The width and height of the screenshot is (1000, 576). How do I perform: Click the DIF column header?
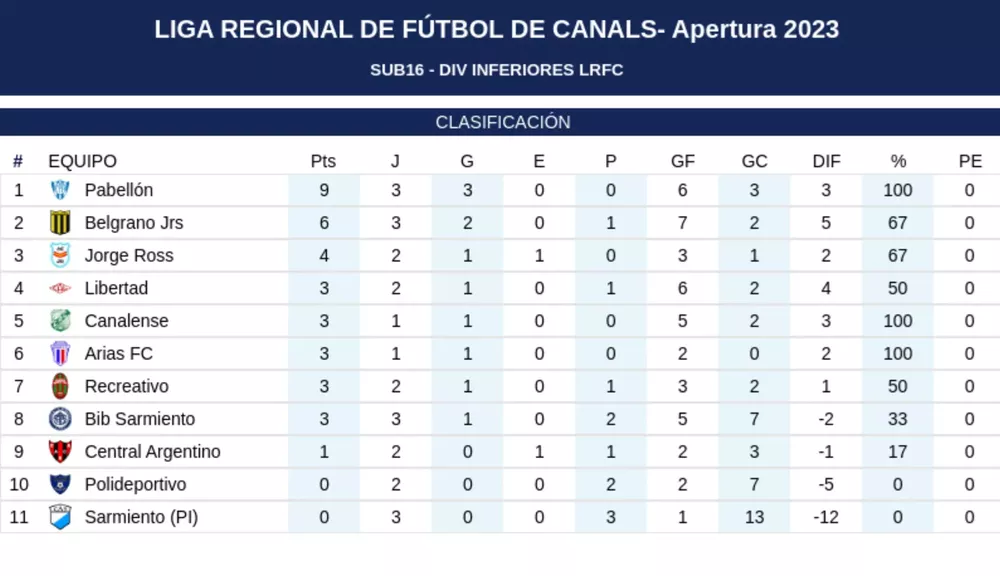[826, 161]
